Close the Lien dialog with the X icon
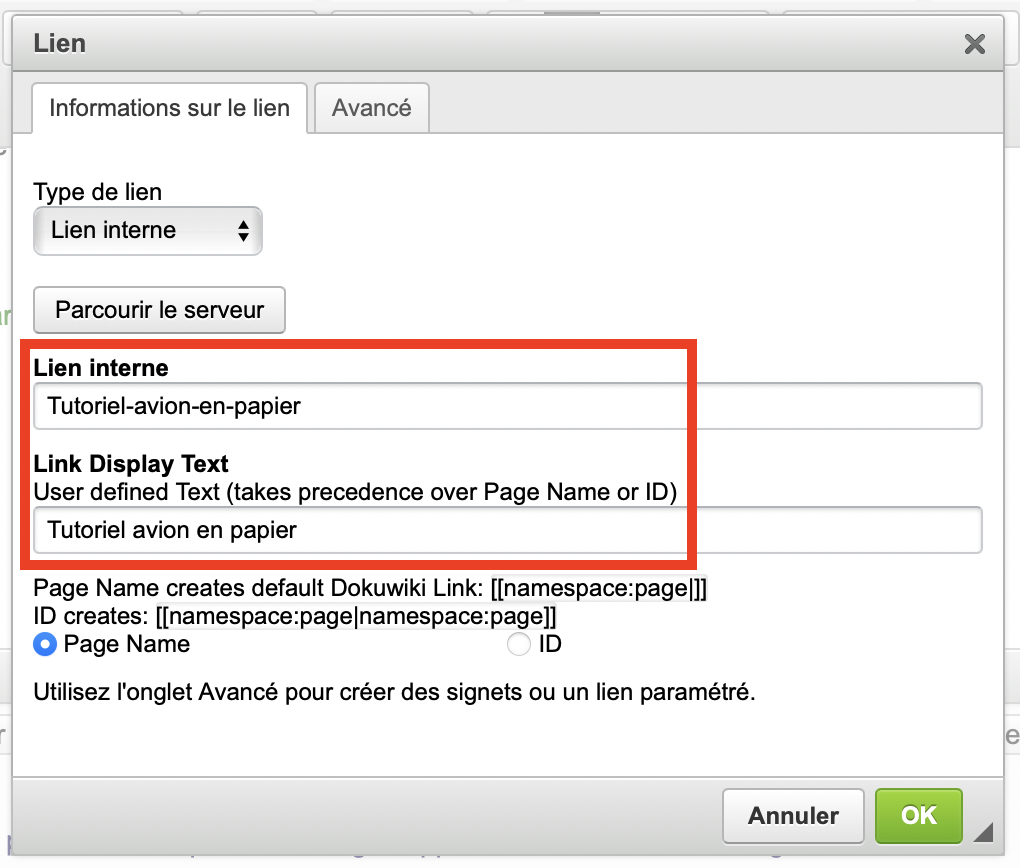 tap(974, 44)
